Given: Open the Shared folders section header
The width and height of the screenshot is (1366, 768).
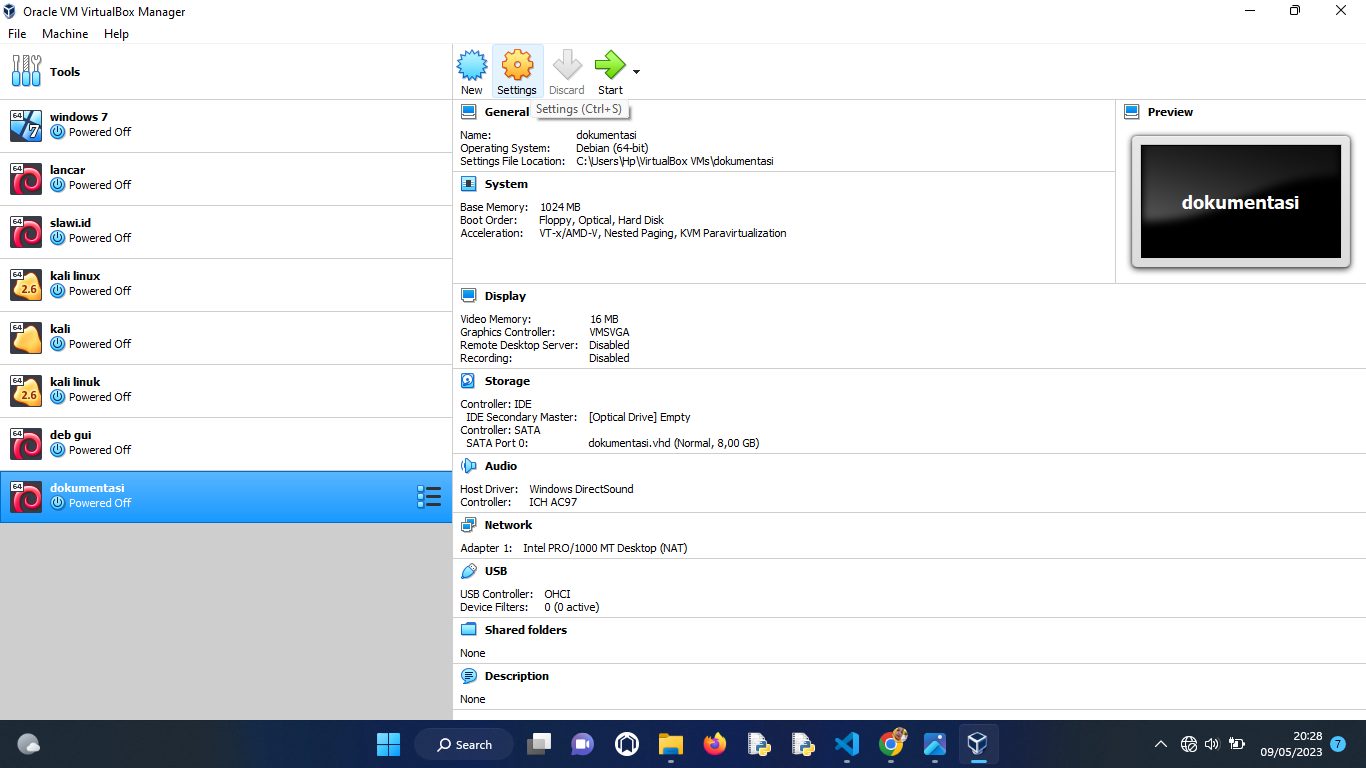Looking at the screenshot, I should pyautogui.click(x=526, y=630).
